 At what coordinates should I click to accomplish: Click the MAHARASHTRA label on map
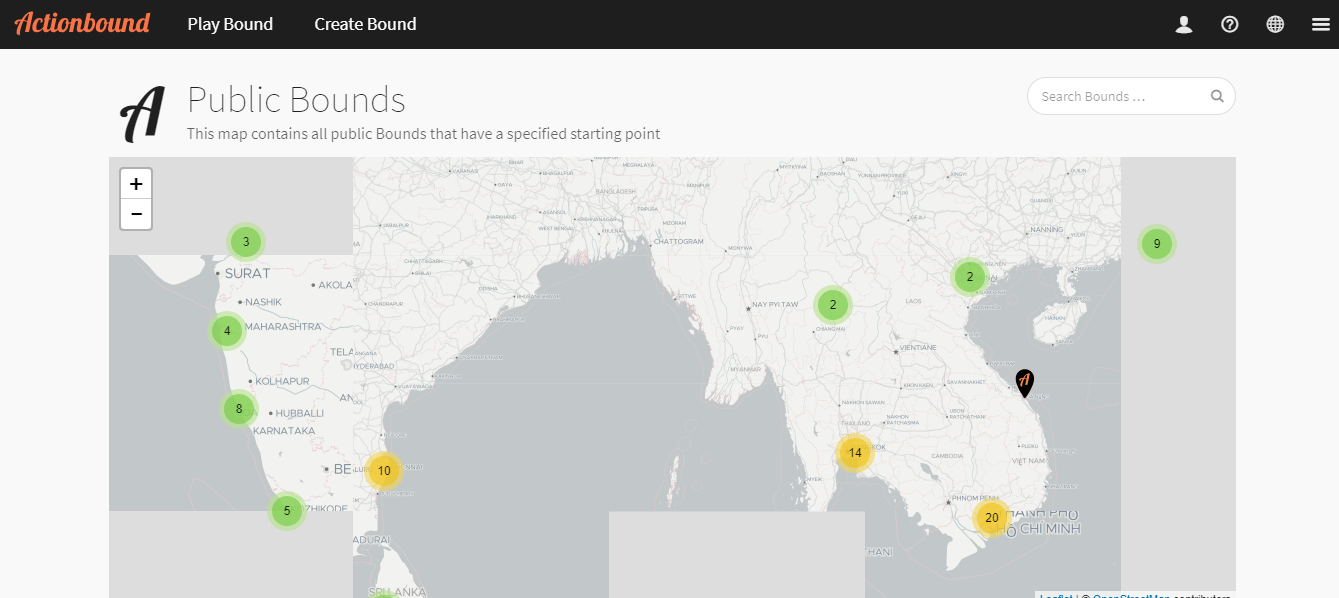(283, 327)
